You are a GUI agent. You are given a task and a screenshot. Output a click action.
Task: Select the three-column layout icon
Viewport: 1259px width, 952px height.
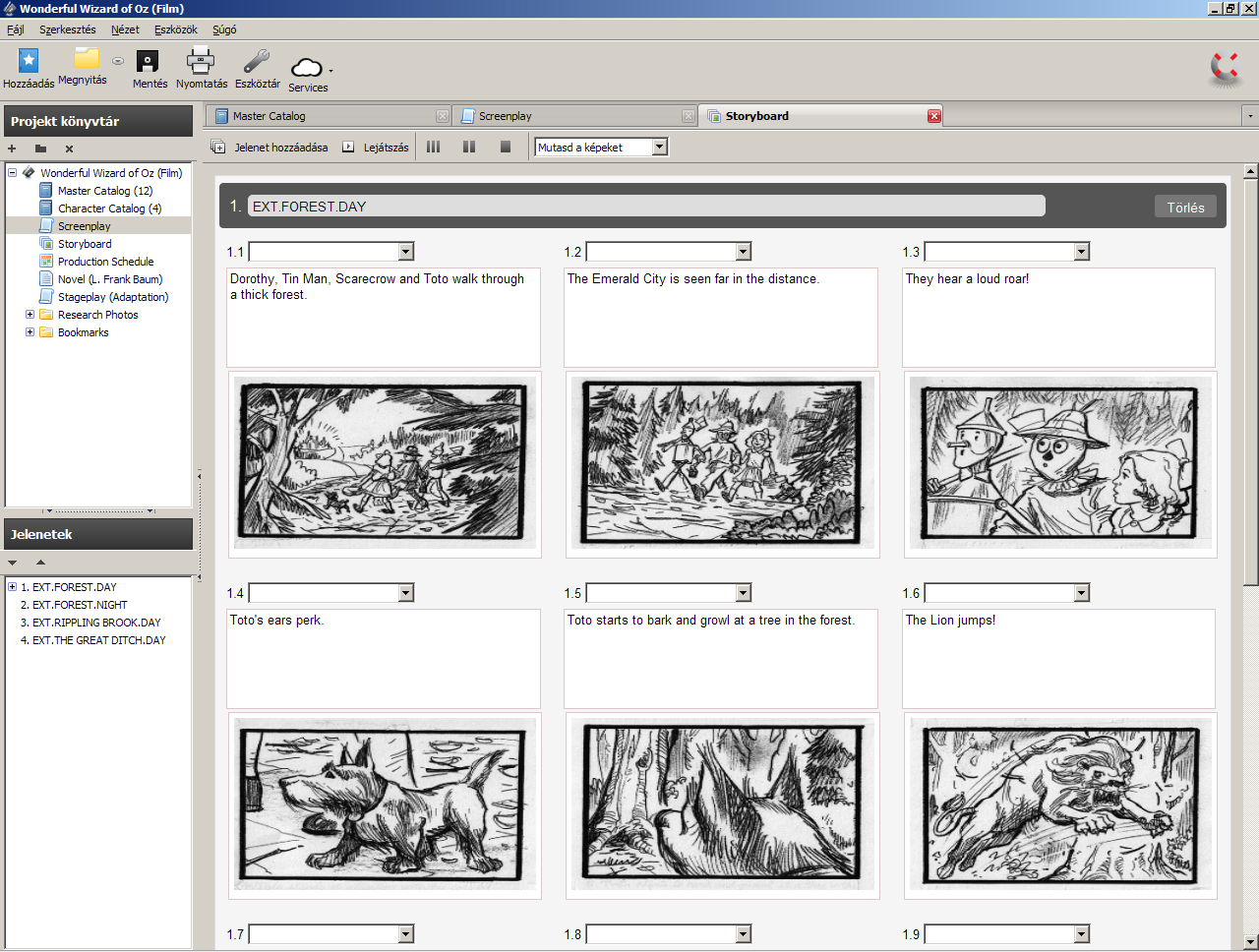[x=433, y=147]
